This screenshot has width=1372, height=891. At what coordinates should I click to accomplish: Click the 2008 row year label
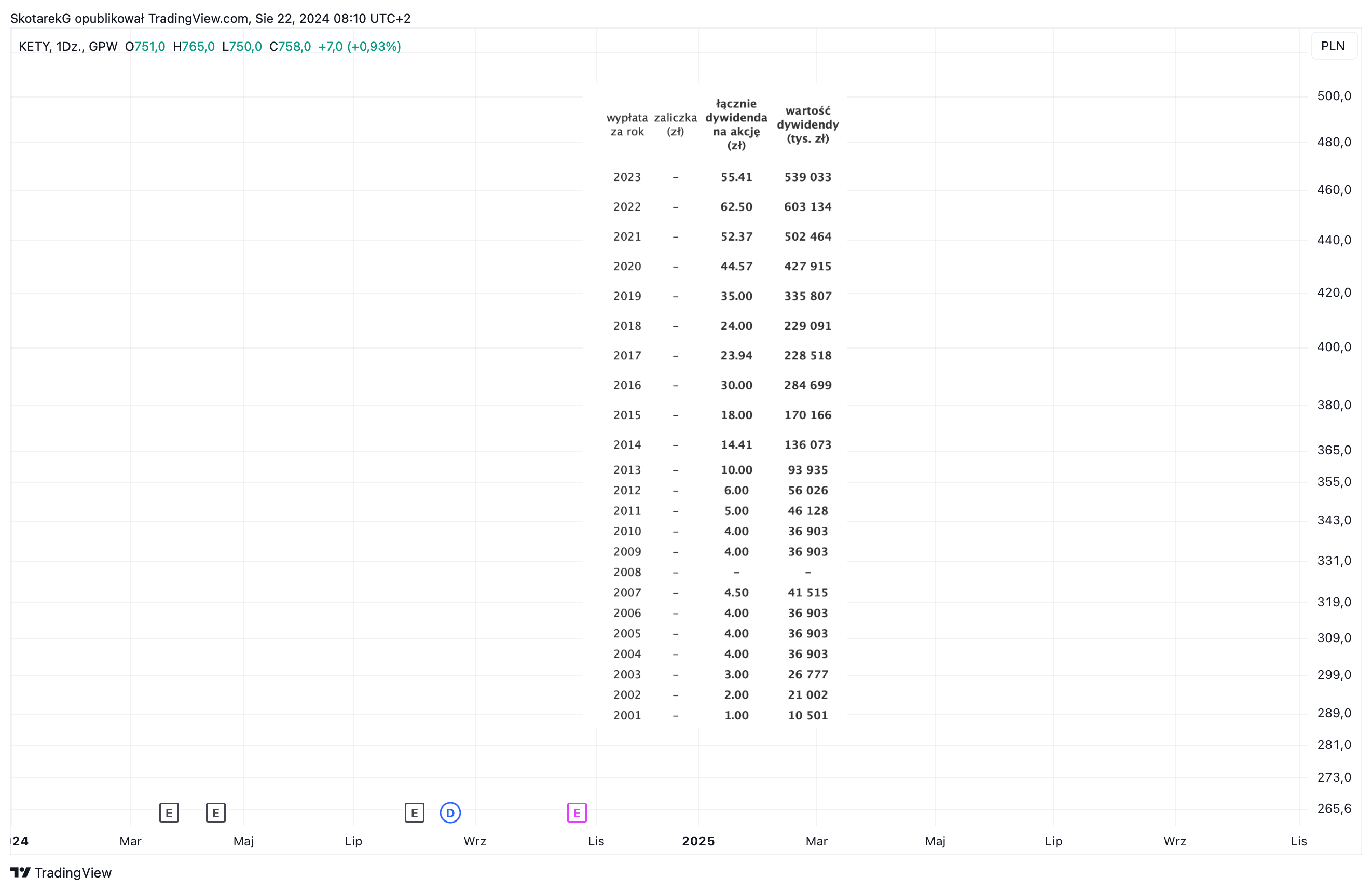[627, 572]
